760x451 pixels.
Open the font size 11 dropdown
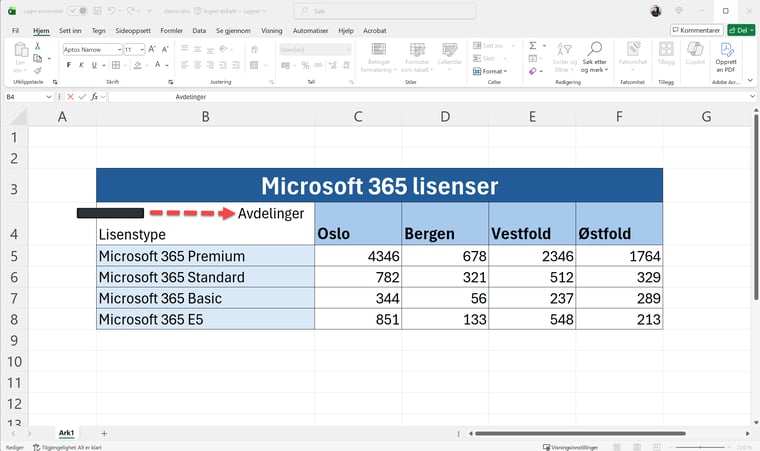142,49
